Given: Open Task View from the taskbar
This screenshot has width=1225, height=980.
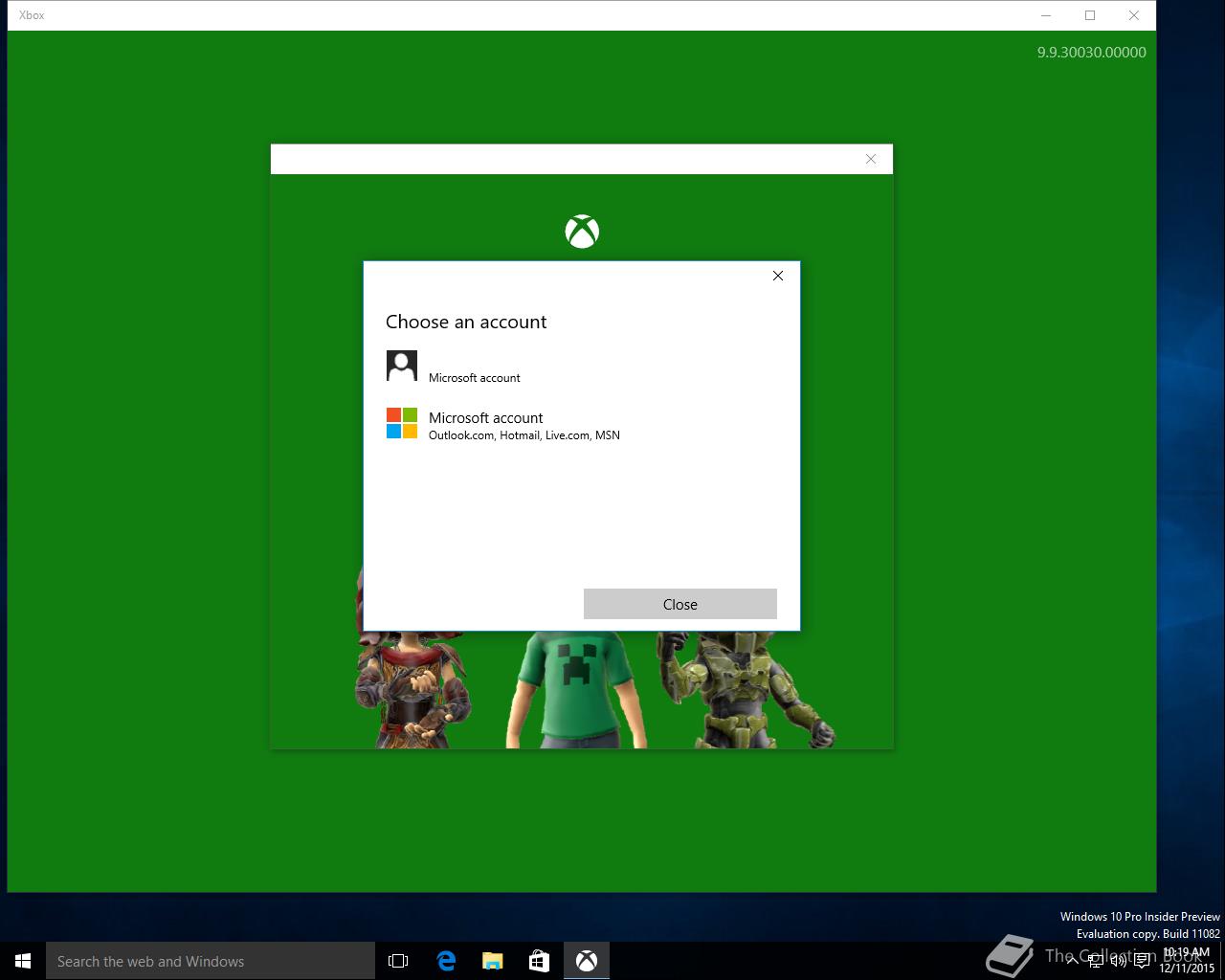Looking at the screenshot, I should point(398,961).
